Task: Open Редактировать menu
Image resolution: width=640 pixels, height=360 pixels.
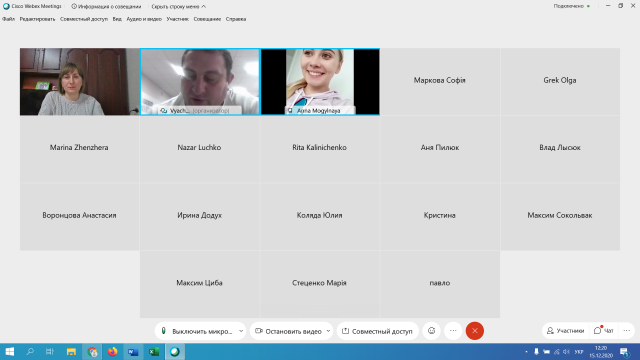Action: point(37,19)
